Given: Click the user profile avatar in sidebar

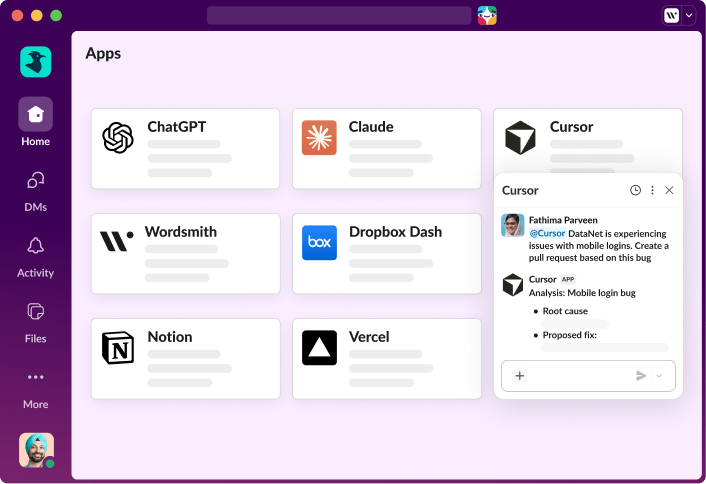Looking at the screenshot, I should click(36, 450).
